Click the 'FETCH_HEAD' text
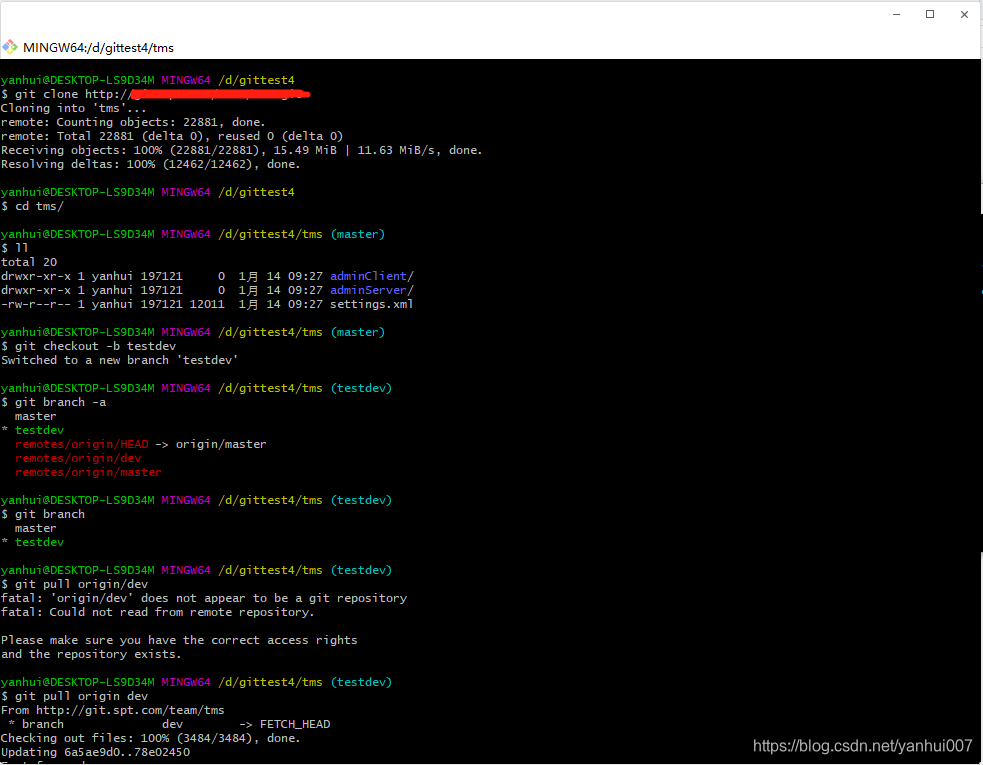This screenshot has height=765, width=983. point(295,724)
